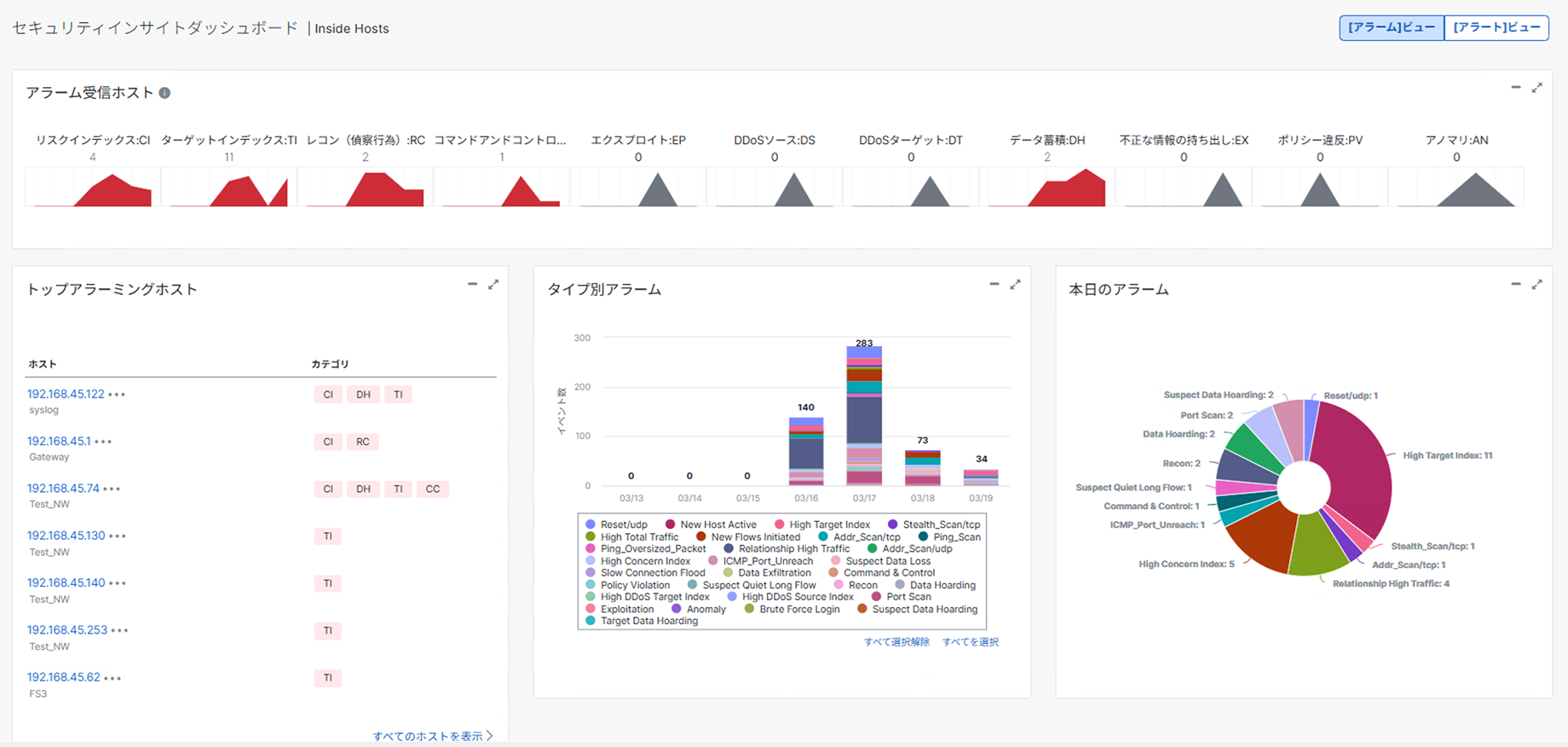Click the 03/17 stacked bar totaling 283
Screen dimensions: 1568x747
point(864,416)
